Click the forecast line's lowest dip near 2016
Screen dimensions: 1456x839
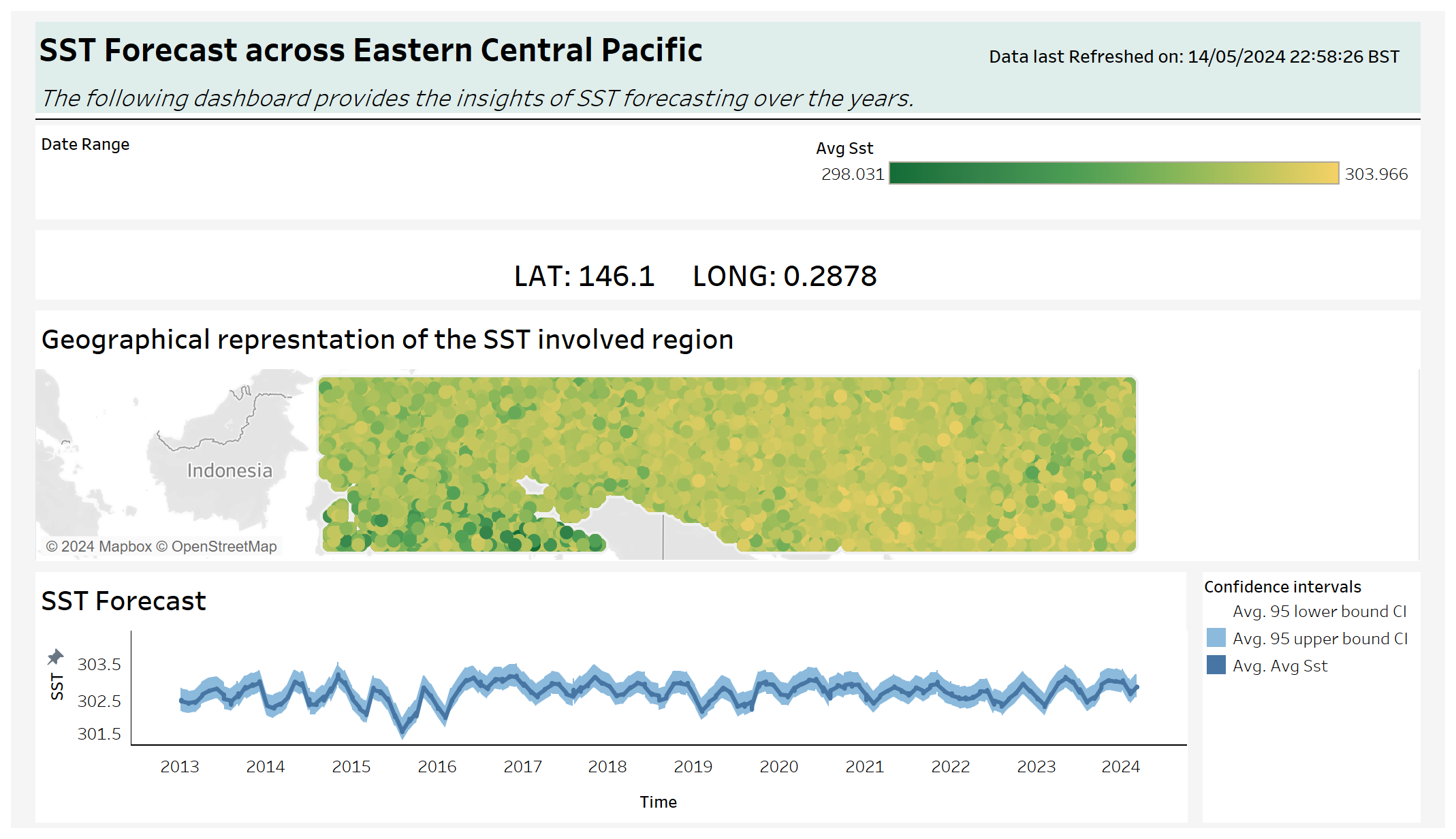click(x=402, y=732)
